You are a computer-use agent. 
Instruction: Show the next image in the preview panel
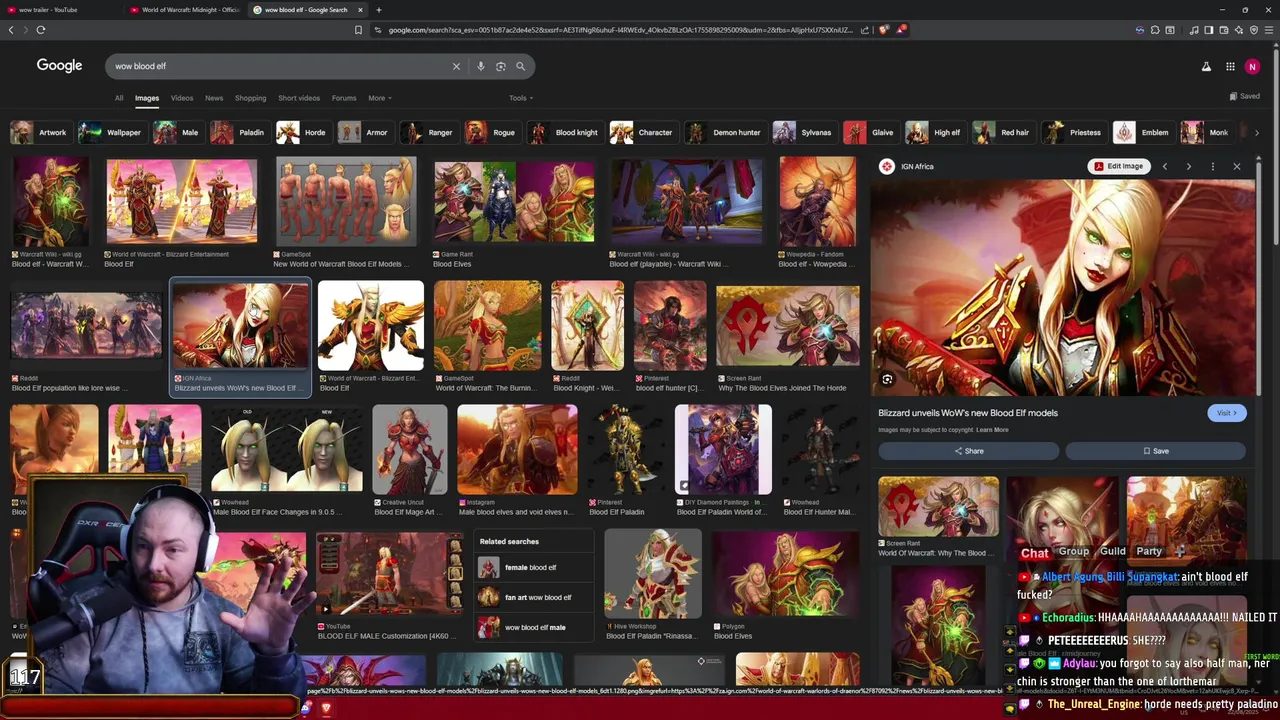click(x=1189, y=166)
